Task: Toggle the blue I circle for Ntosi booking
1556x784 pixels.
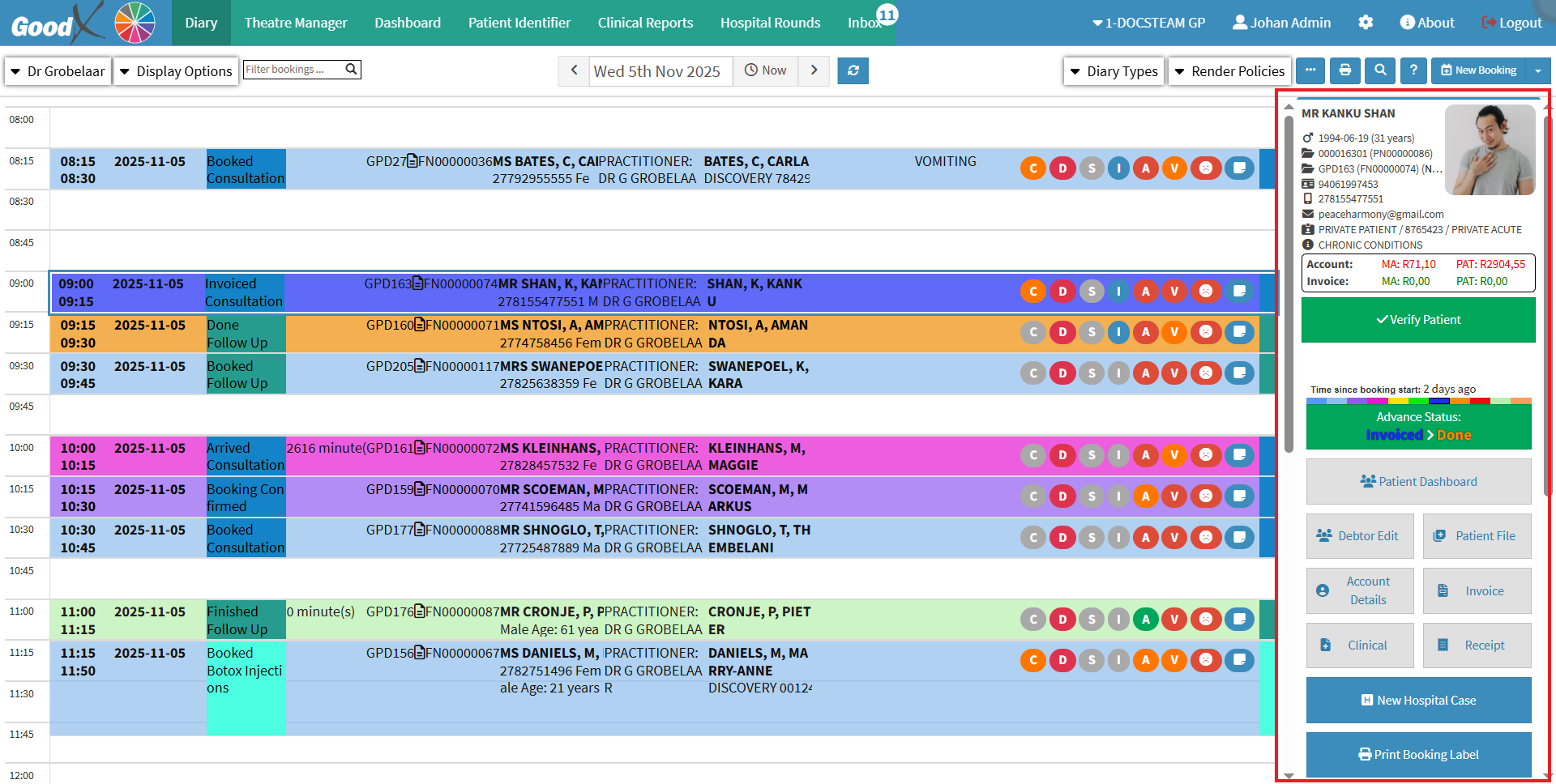Action: [x=1118, y=332]
